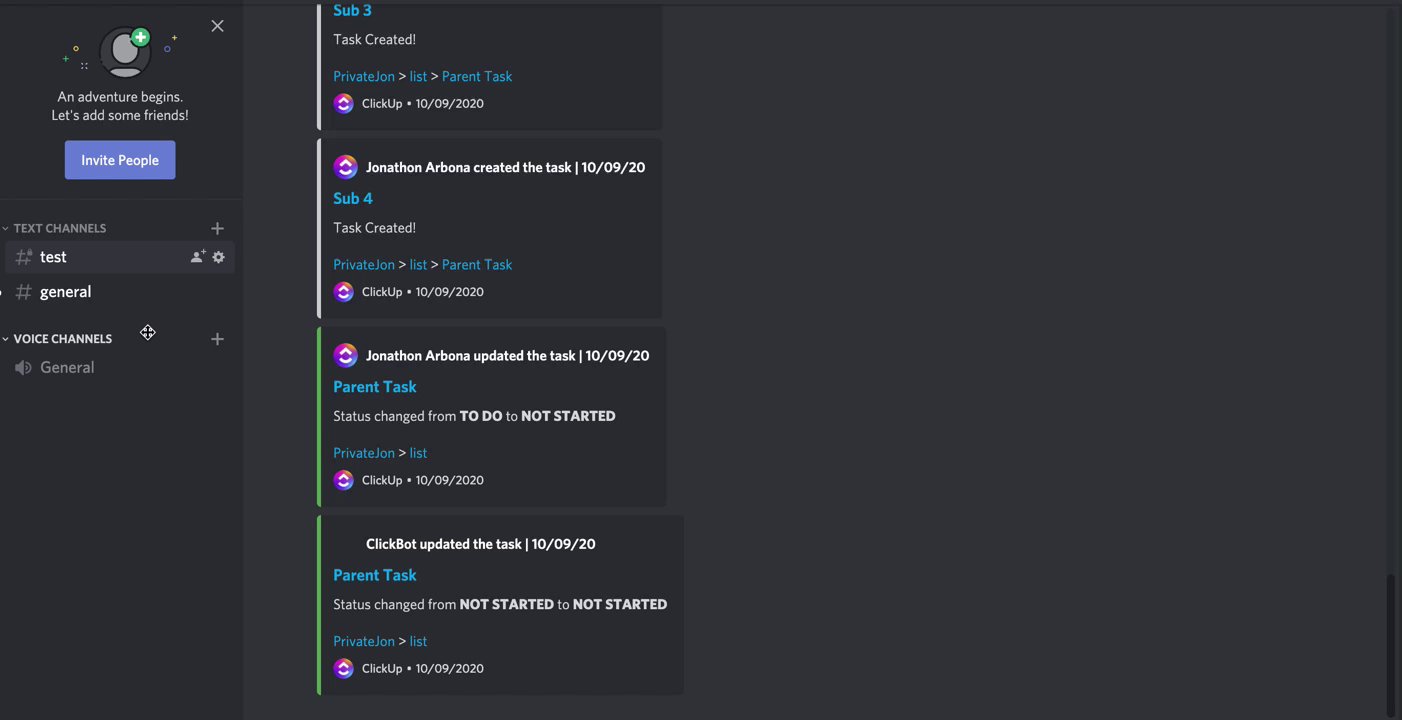Screen dimensions: 1402x720
Task: Click ClickUp footer icon in ClickBot message
Action: point(344,668)
